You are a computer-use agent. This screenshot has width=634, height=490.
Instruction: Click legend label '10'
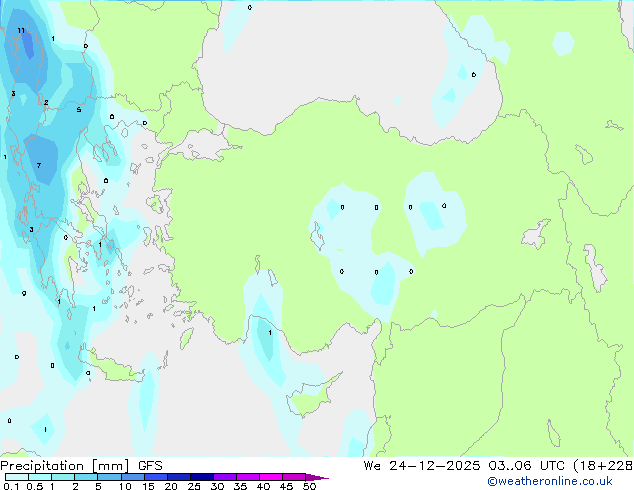pyautogui.click(x=125, y=486)
